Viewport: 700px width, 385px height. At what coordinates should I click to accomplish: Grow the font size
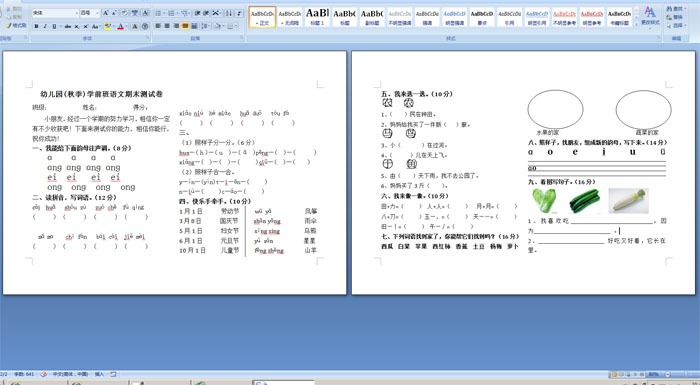click(105, 13)
